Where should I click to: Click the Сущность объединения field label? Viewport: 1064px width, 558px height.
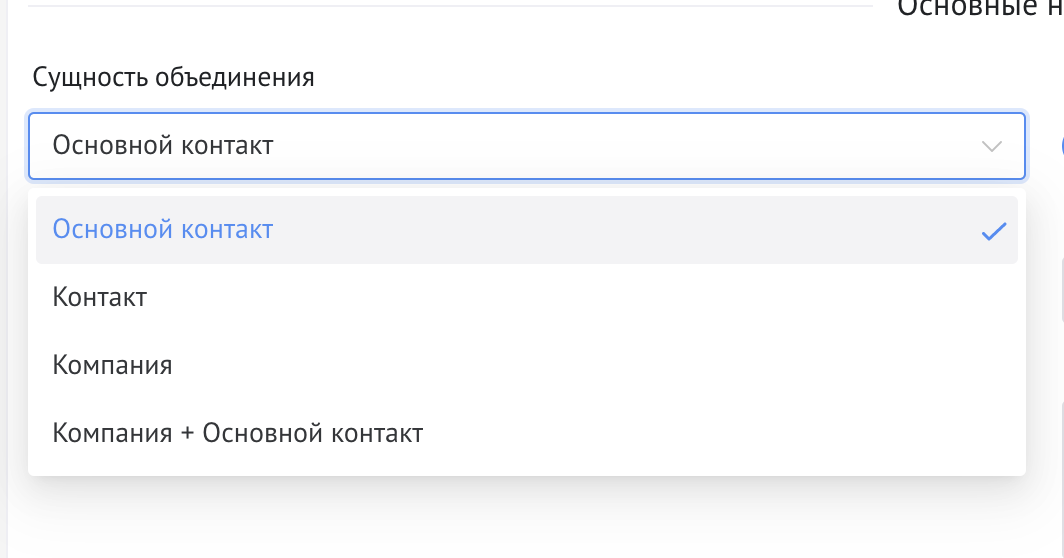click(x=174, y=77)
